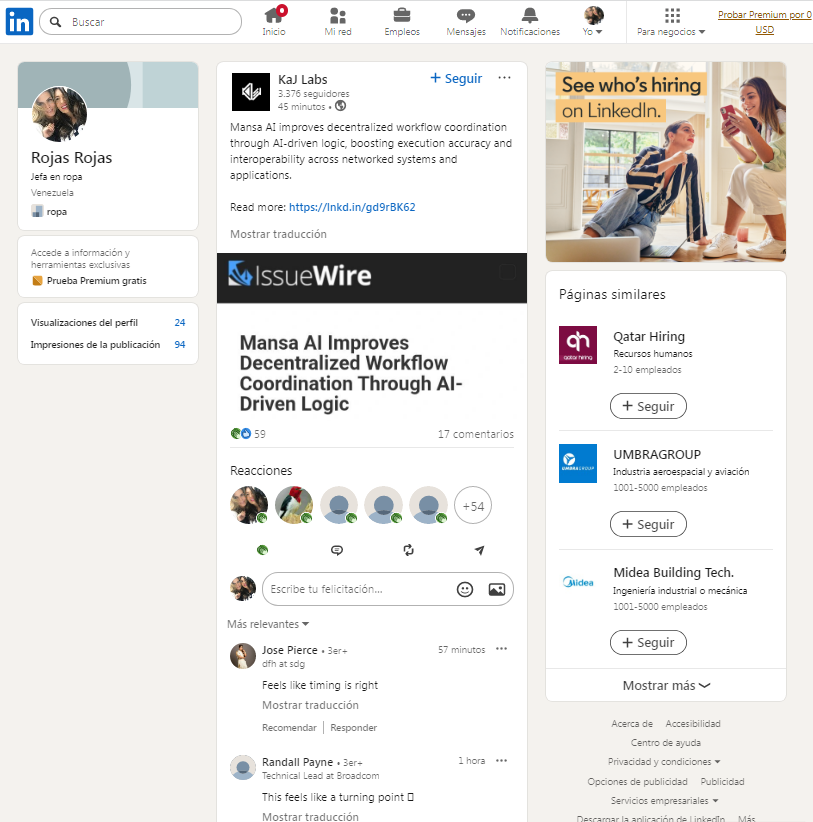Open Centro de ayuda footer link

[x=666, y=743]
